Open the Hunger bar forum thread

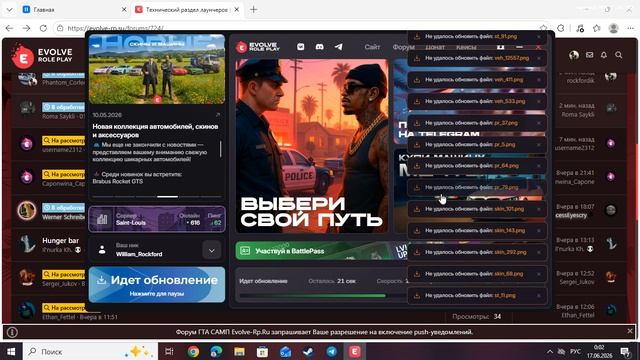click(x=60, y=241)
